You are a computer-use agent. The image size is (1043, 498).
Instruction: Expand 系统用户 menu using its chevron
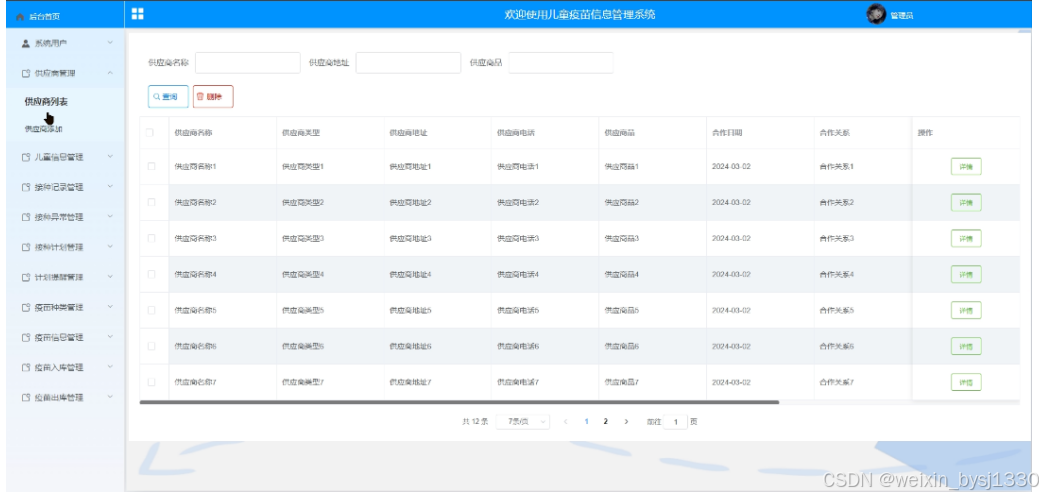(x=110, y=43)
